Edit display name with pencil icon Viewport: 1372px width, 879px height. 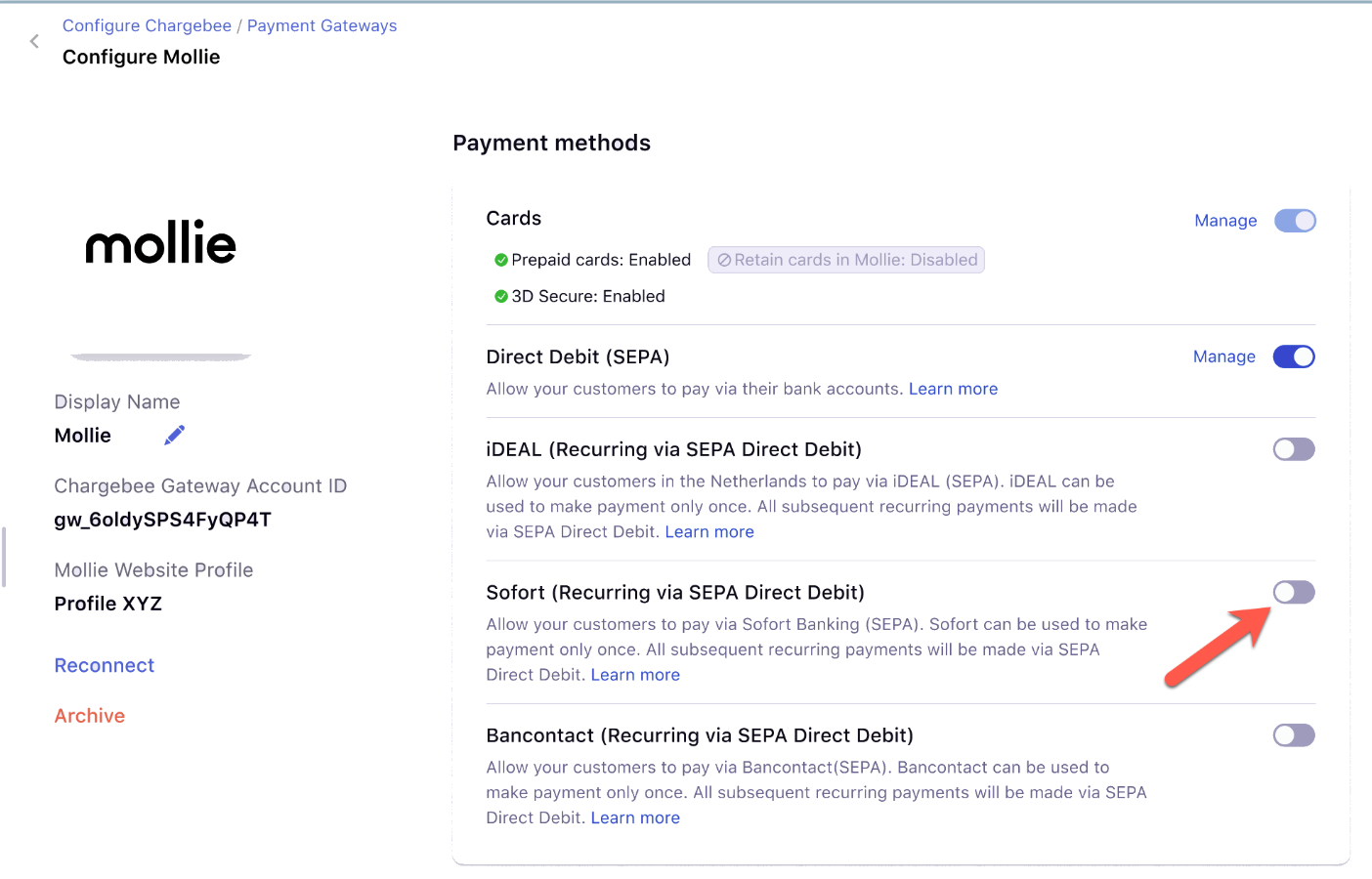[174, 436]
